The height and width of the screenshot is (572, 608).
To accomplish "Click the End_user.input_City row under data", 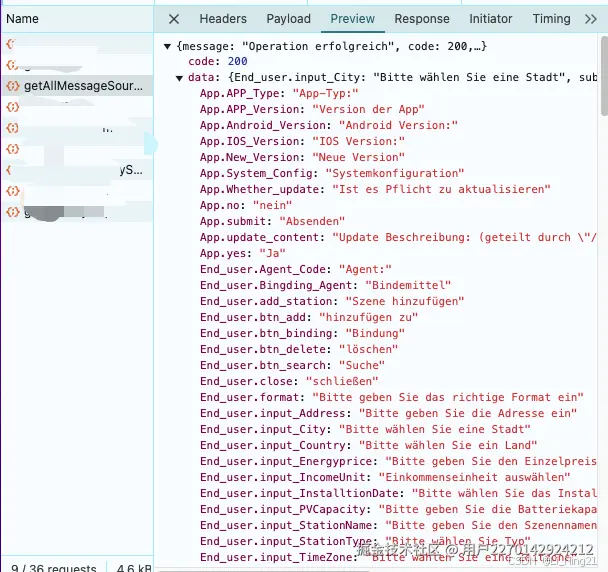I will 365,429.
